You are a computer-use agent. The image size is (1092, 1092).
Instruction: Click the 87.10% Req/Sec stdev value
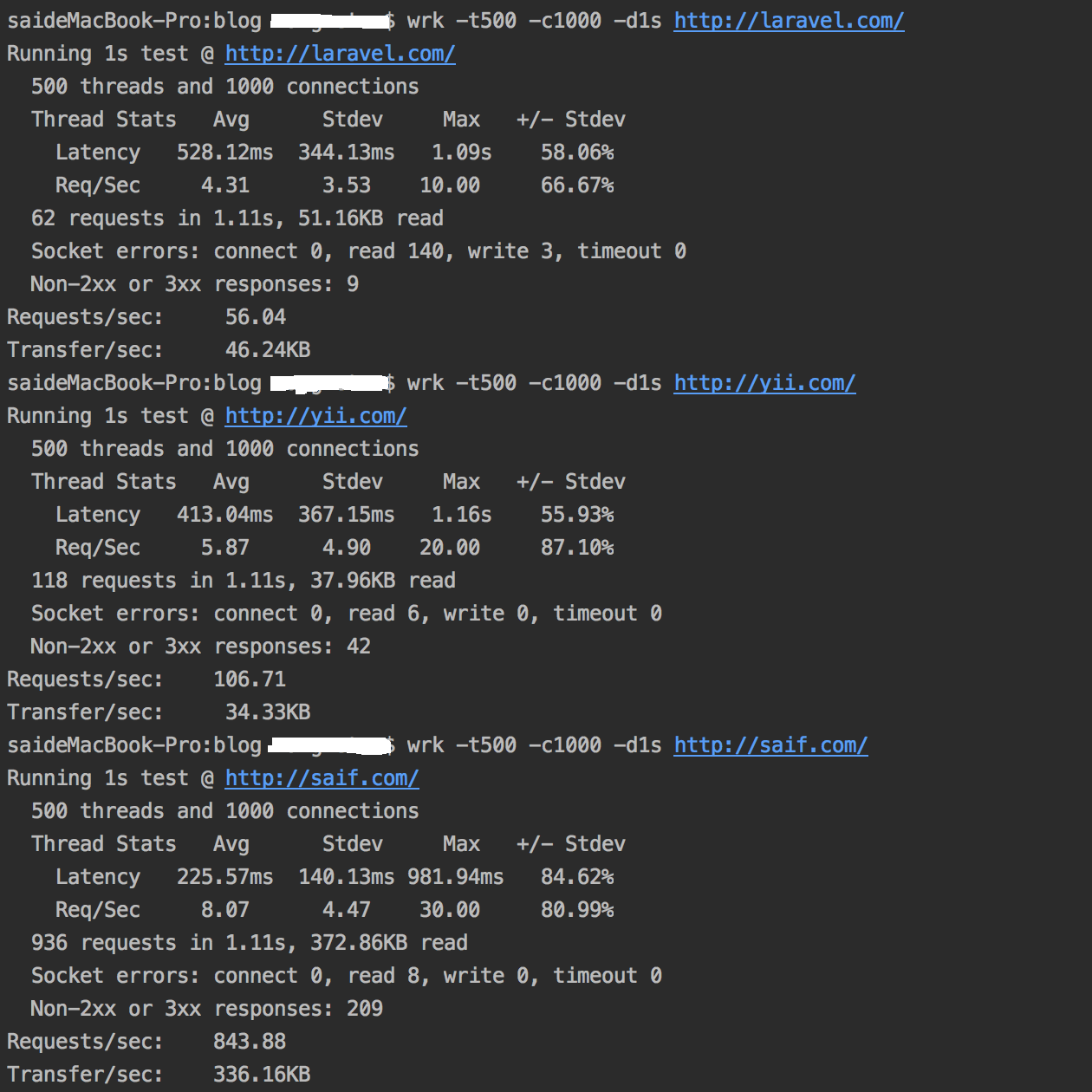click(x=576, y=548)
